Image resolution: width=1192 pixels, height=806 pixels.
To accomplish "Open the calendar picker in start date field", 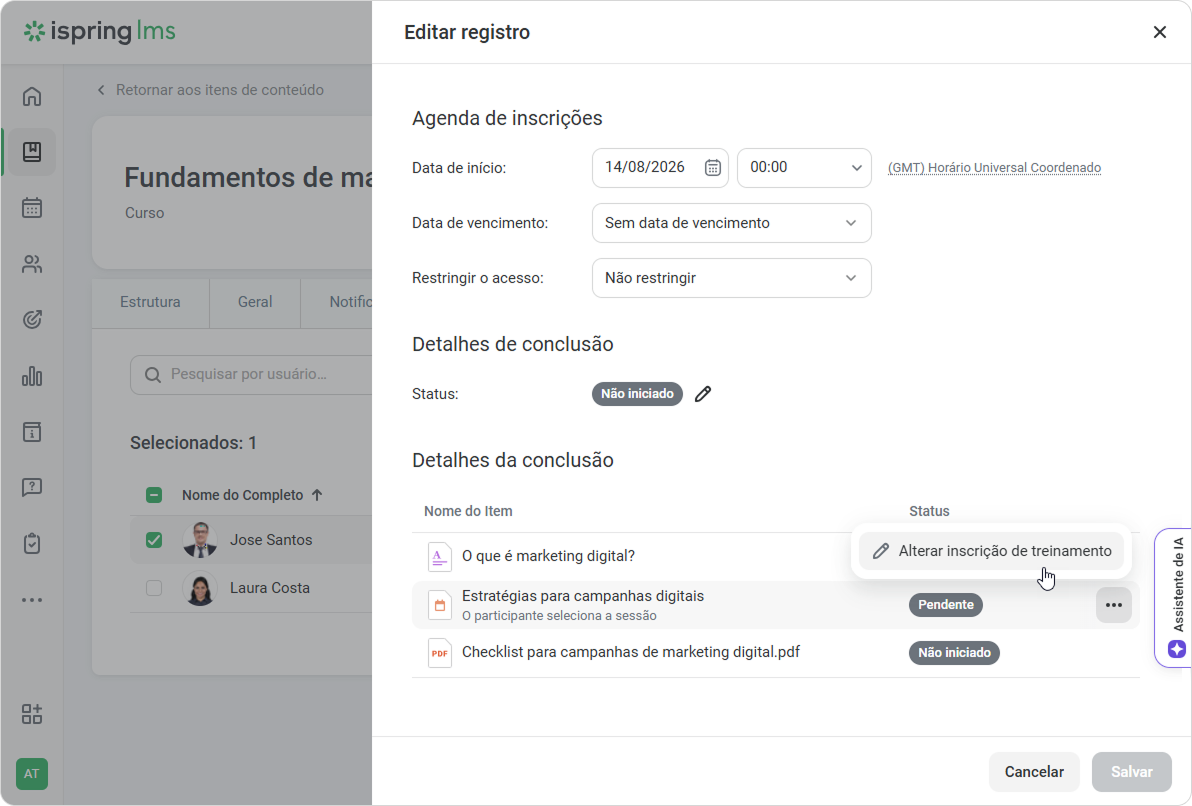I will 712,167.
